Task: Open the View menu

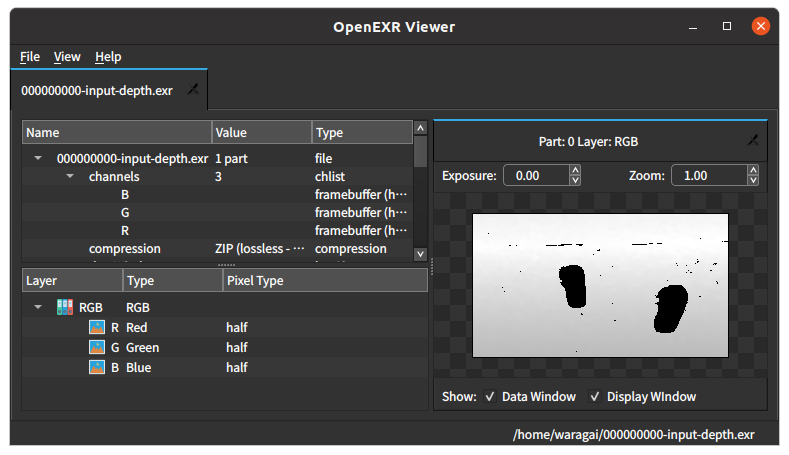Action: pos(67,57)
